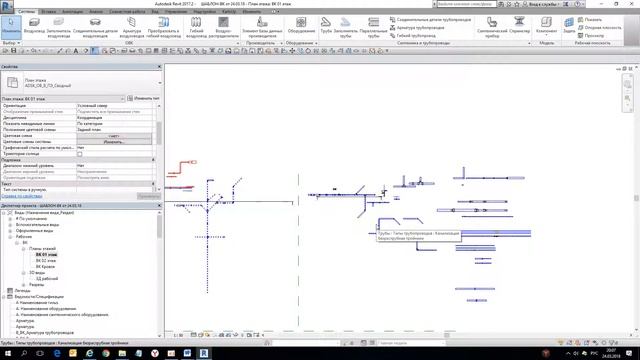Click the Изменить... color scheme systems button
Image resolution: width=640 pixels, height=360 pixels.
[x=114, y=142]
